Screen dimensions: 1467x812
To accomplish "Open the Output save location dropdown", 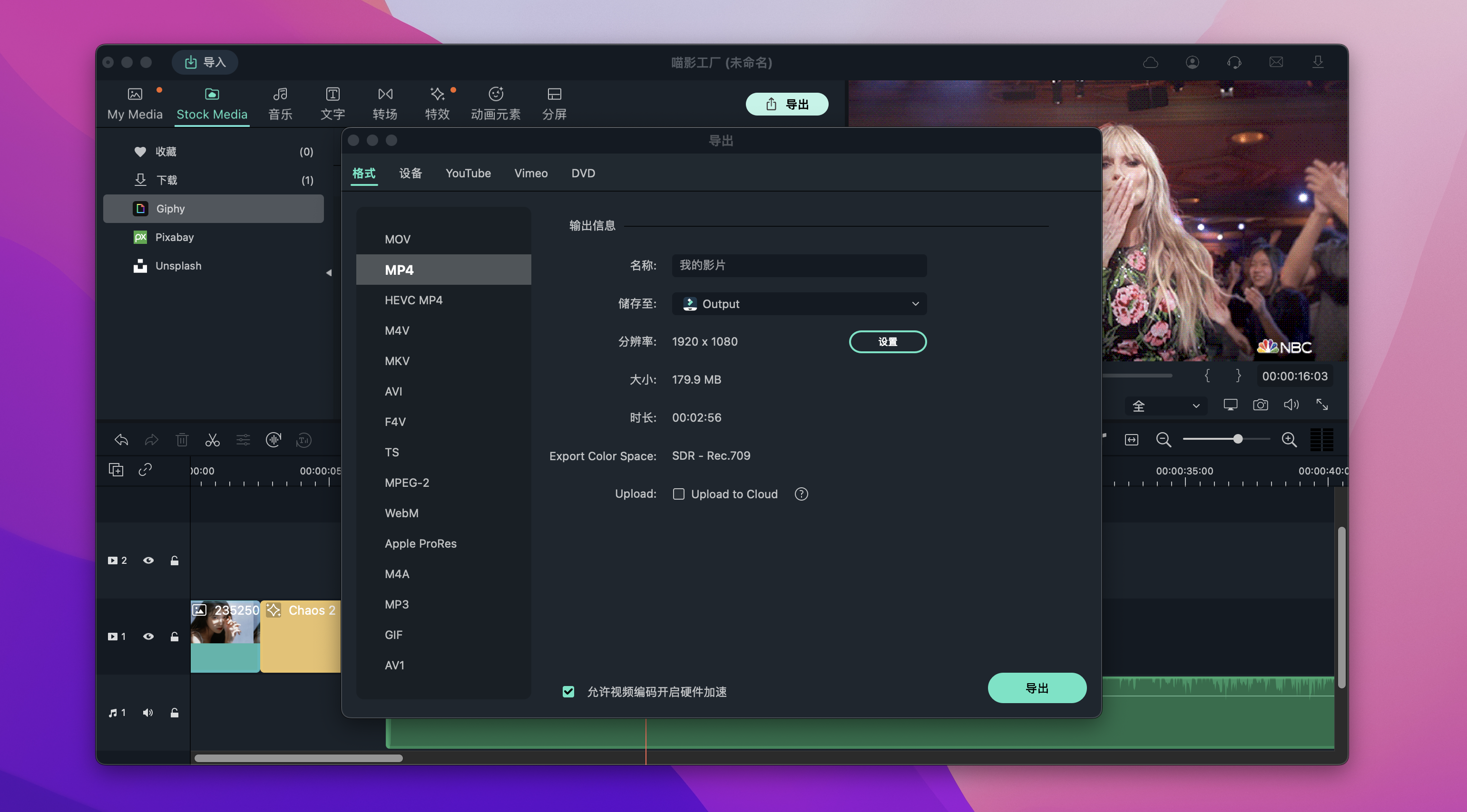I will [x=799, y=304].
